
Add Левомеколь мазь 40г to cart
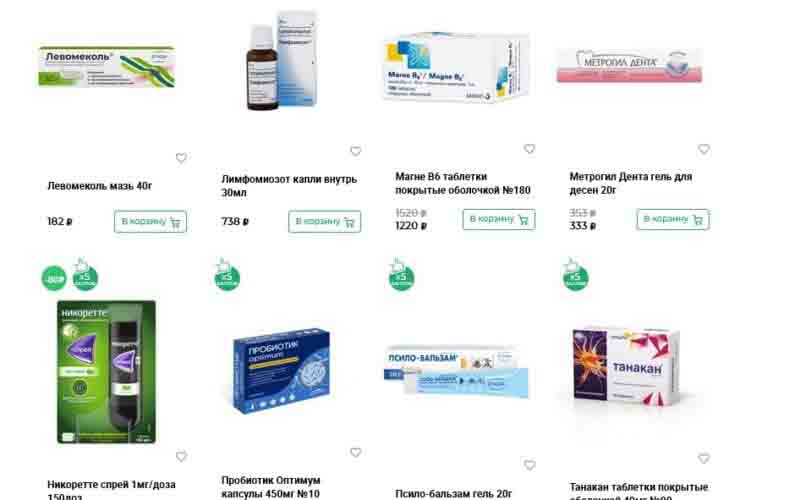click(x=151, y=222)
